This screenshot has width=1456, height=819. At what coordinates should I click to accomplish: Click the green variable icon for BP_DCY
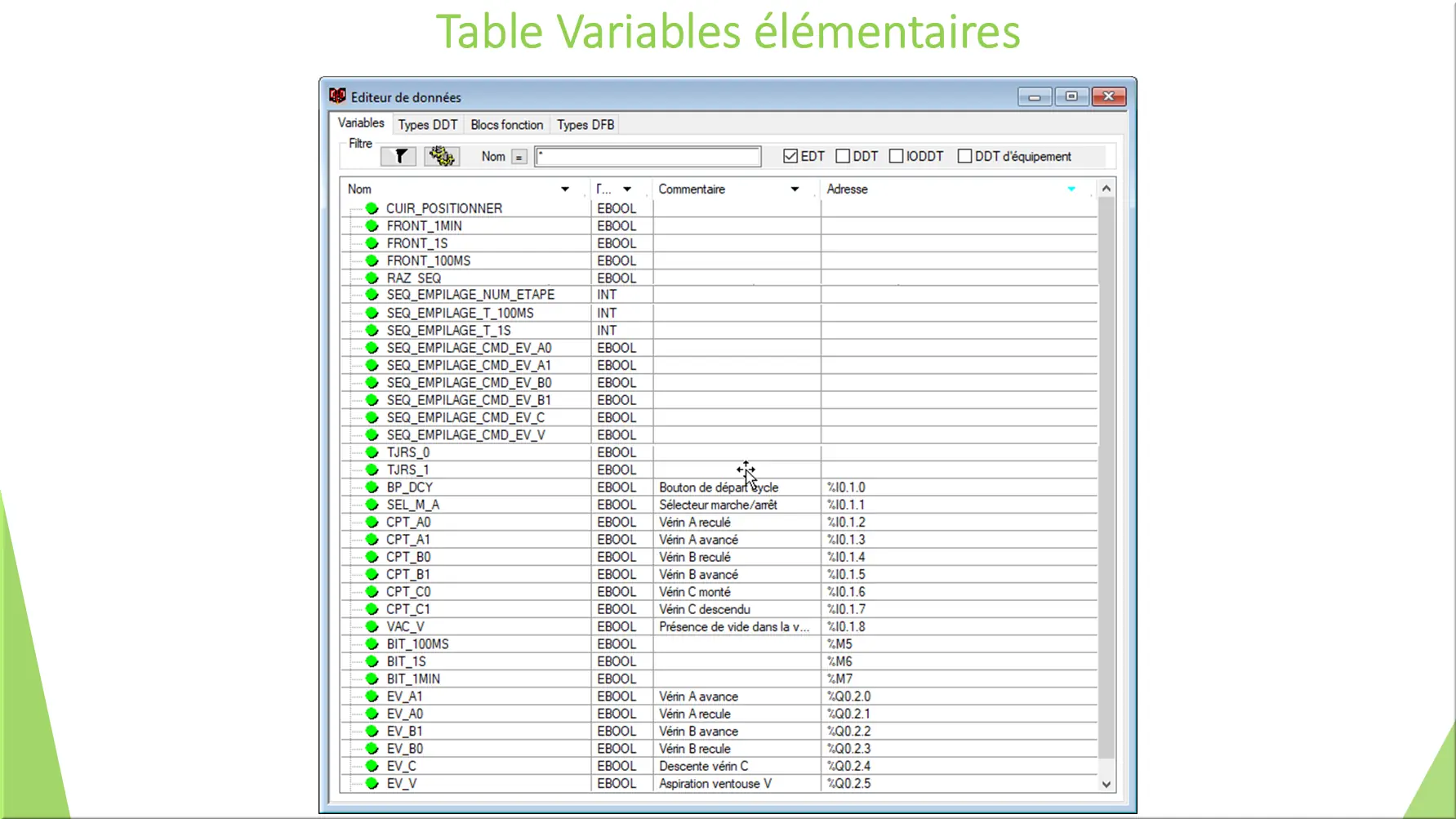pos(372,487)
